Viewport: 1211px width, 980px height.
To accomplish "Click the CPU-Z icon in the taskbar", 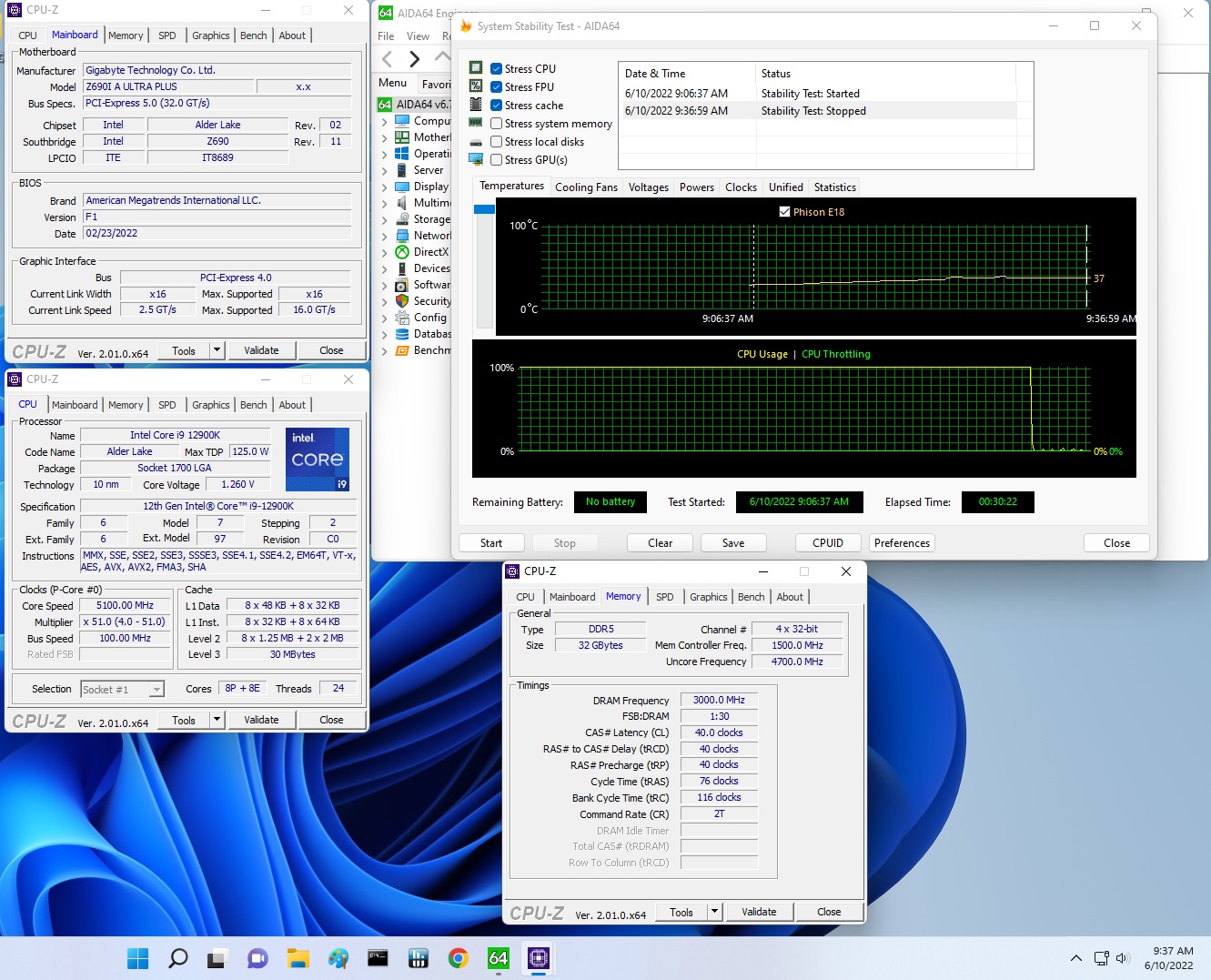I will [539, 958].
